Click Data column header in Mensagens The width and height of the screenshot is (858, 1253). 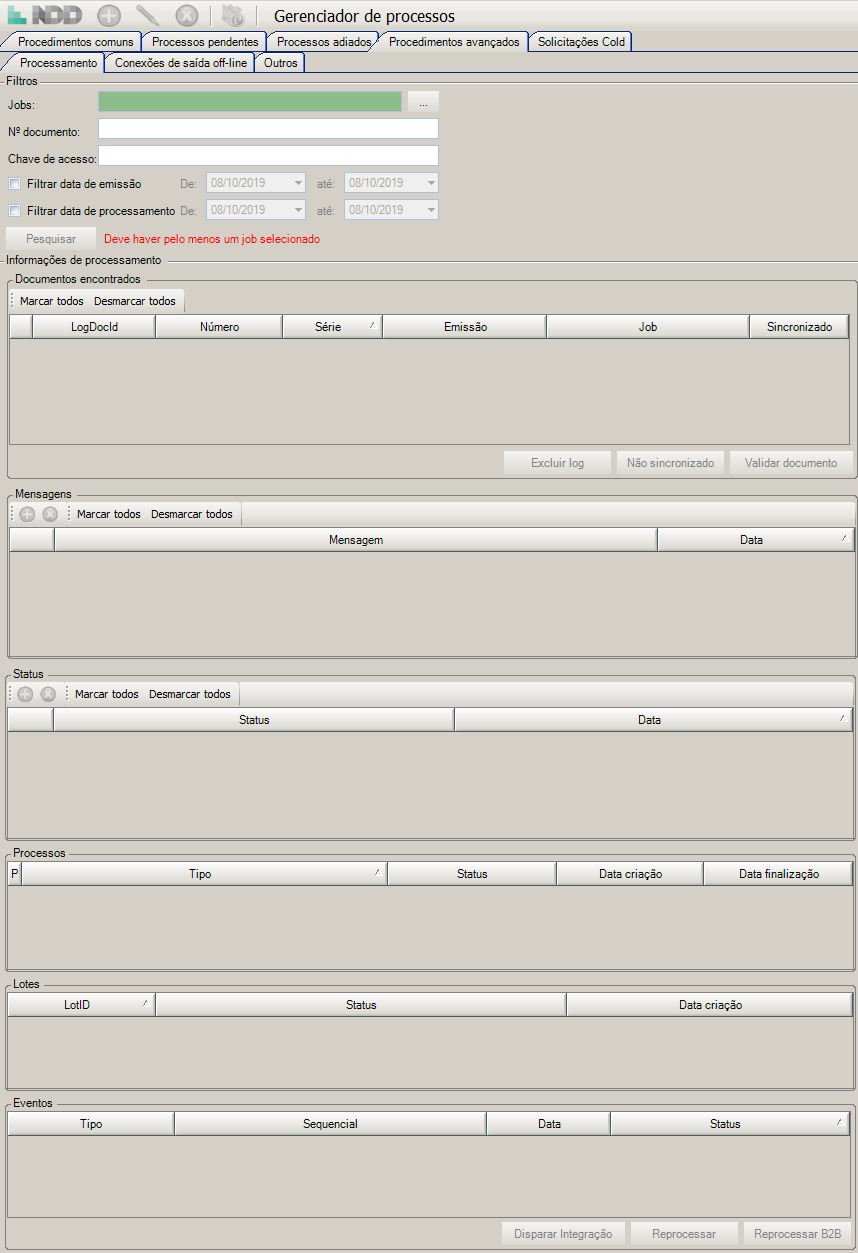(x=756, y=540)
